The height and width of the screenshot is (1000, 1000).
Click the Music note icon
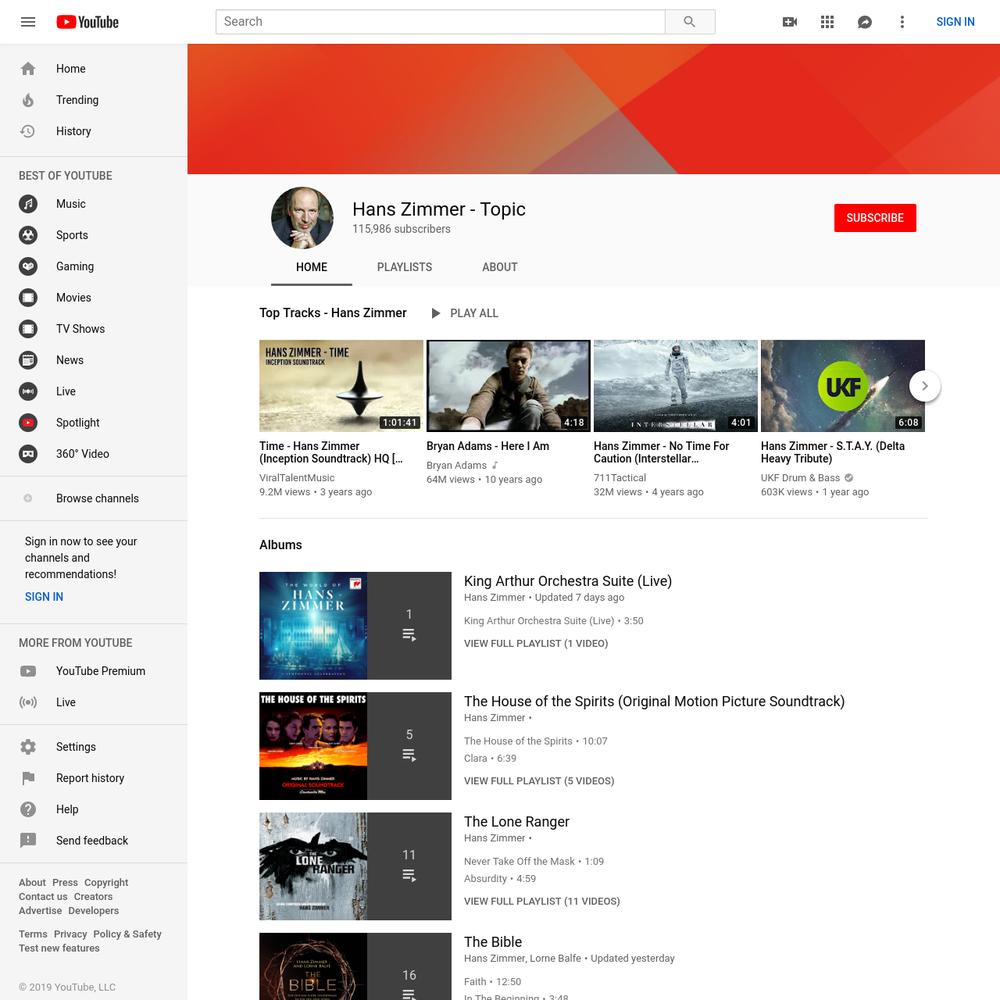coord(28,204)
